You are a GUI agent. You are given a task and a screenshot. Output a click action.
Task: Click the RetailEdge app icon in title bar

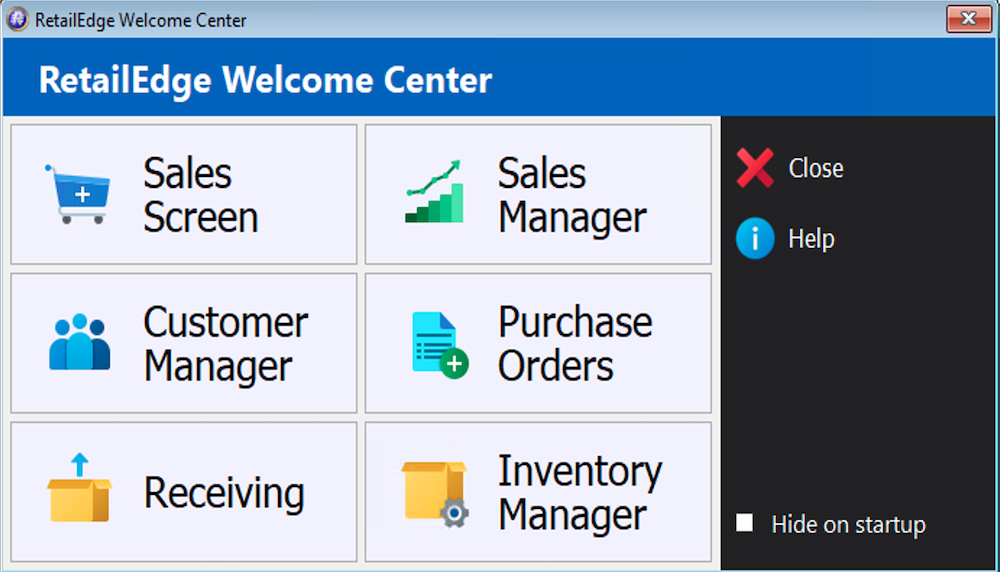click(18, 20)
